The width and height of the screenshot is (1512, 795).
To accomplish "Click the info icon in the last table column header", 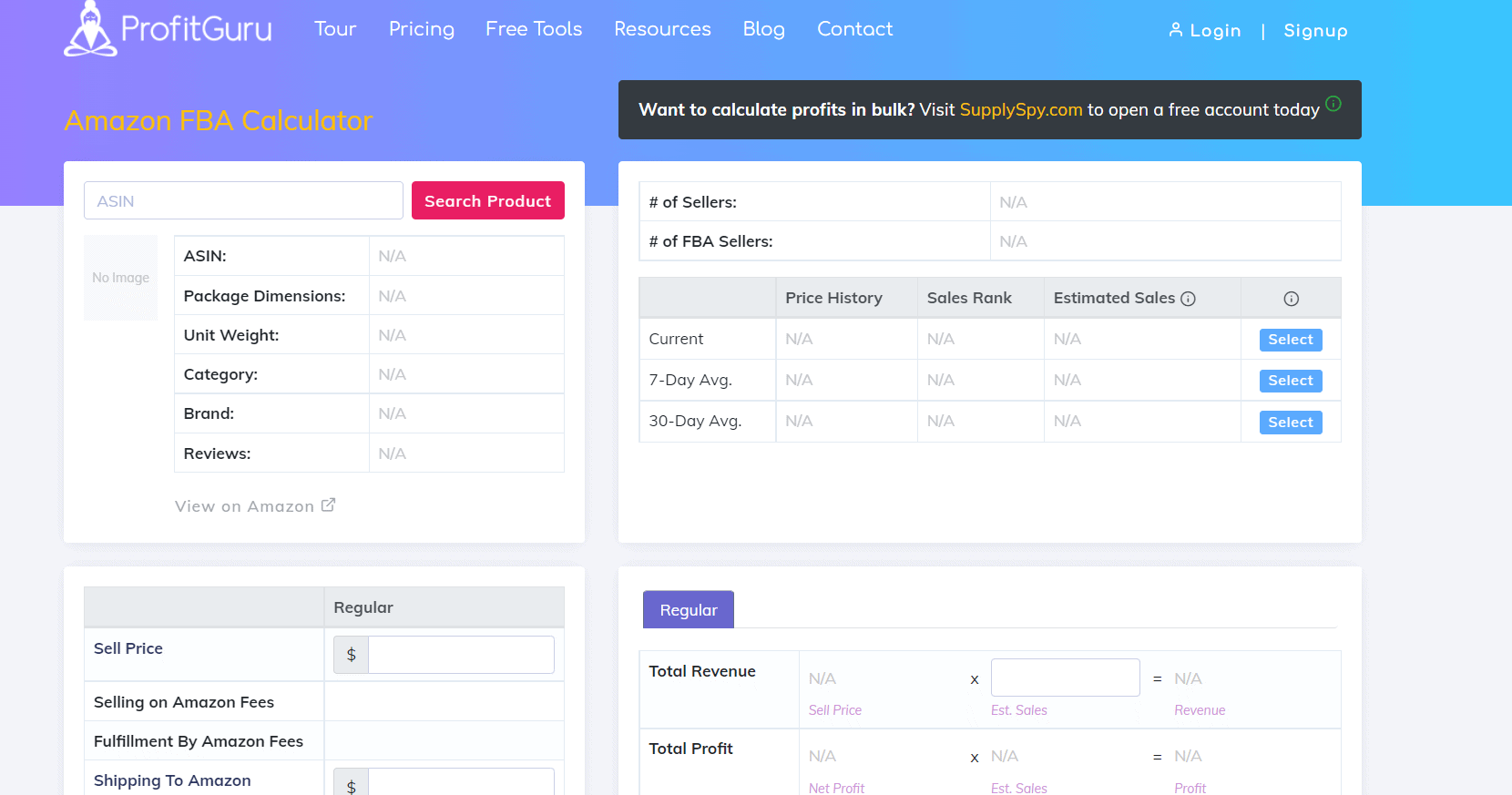I will coord(1291,299).
